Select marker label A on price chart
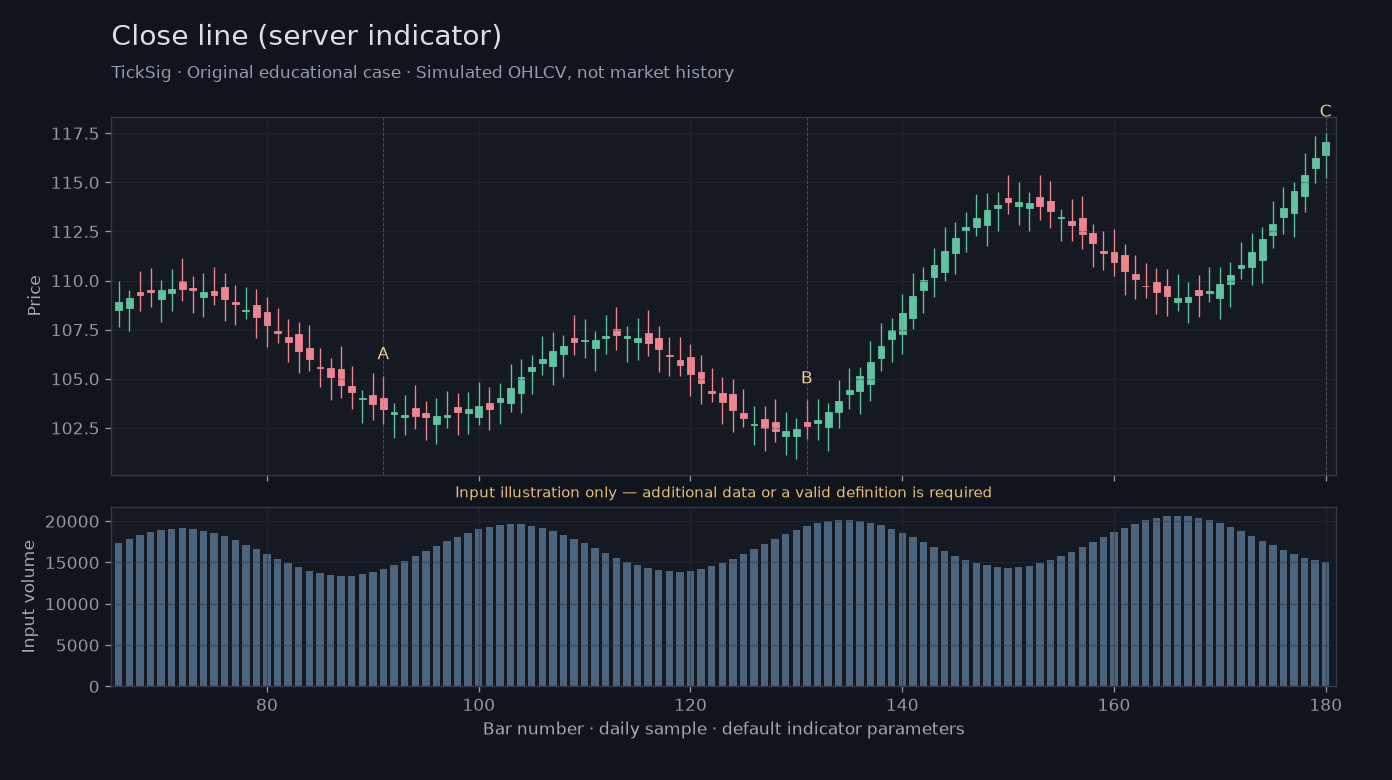 (383, 354)
